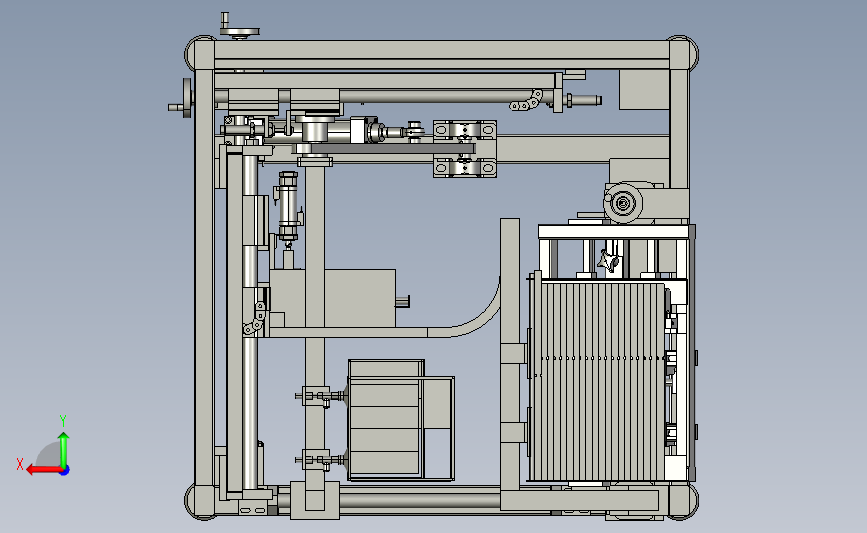Image resolution: width=867 pixels, height=533 pixels.
Task: Select the top-left rounded corner cap
Action: click(200, 54)
